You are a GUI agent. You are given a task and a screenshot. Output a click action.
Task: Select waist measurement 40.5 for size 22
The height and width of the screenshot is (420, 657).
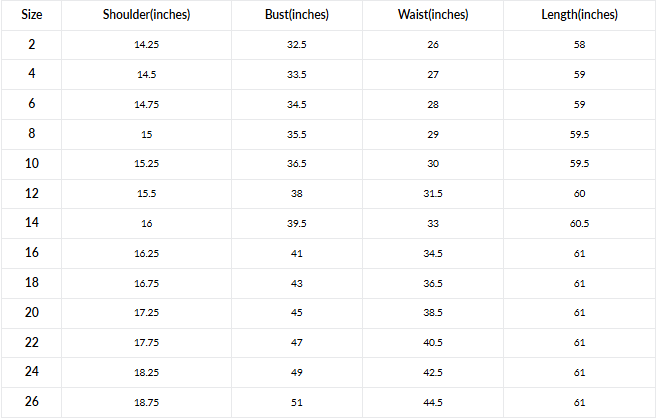pyautogui.click(x=433, y=342)
